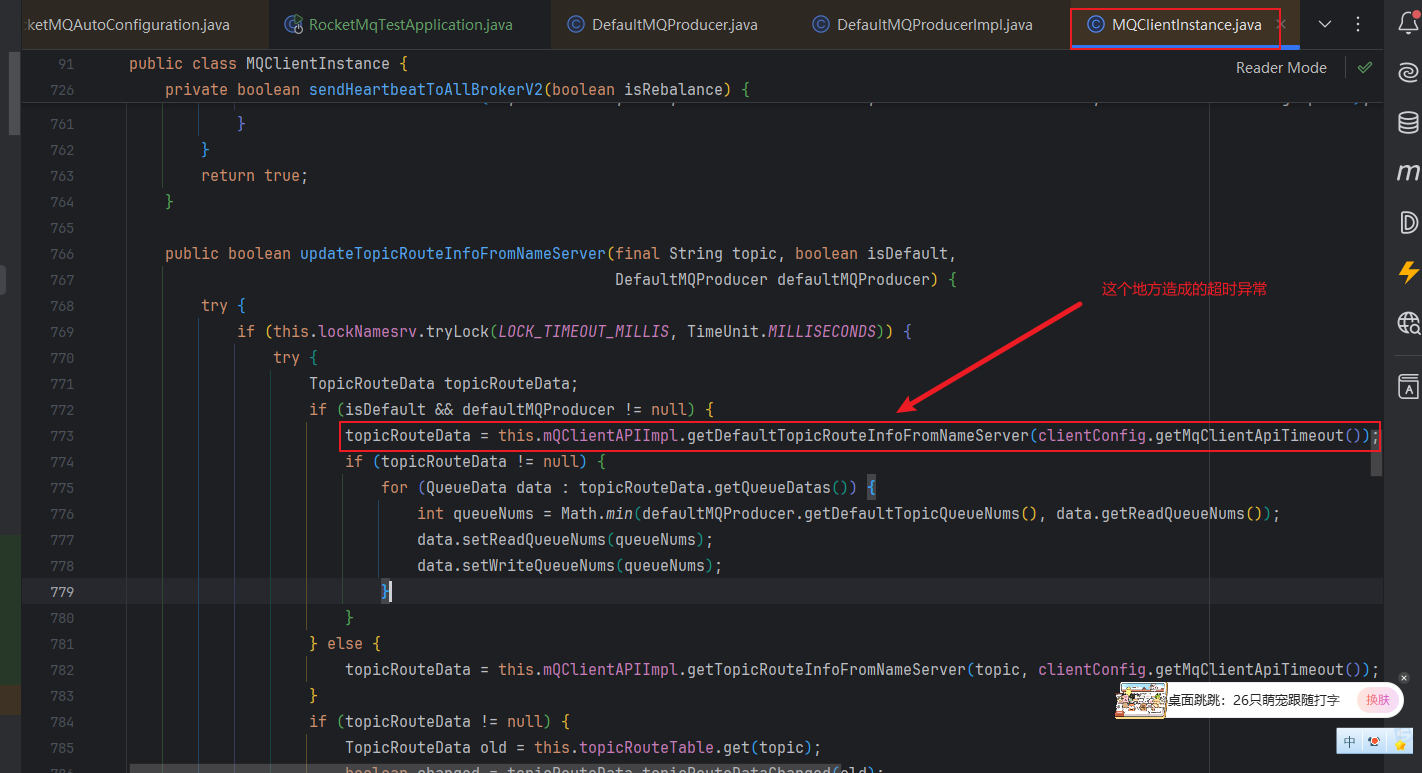
Task: Click the pink 换肤 skin button
Action: coord(1378,700)
